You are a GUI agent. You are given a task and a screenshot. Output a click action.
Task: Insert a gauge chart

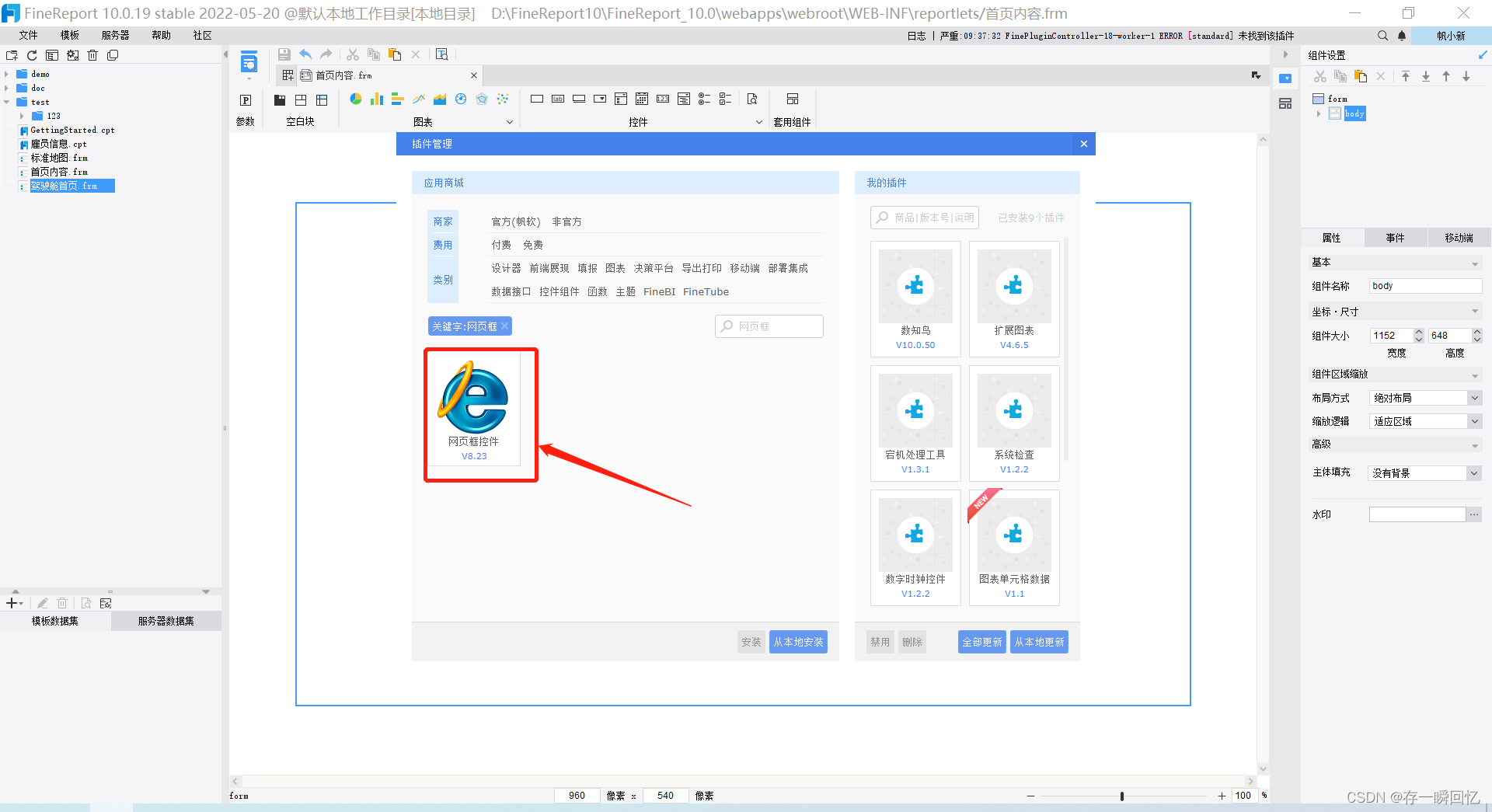(x=461, y=99)
